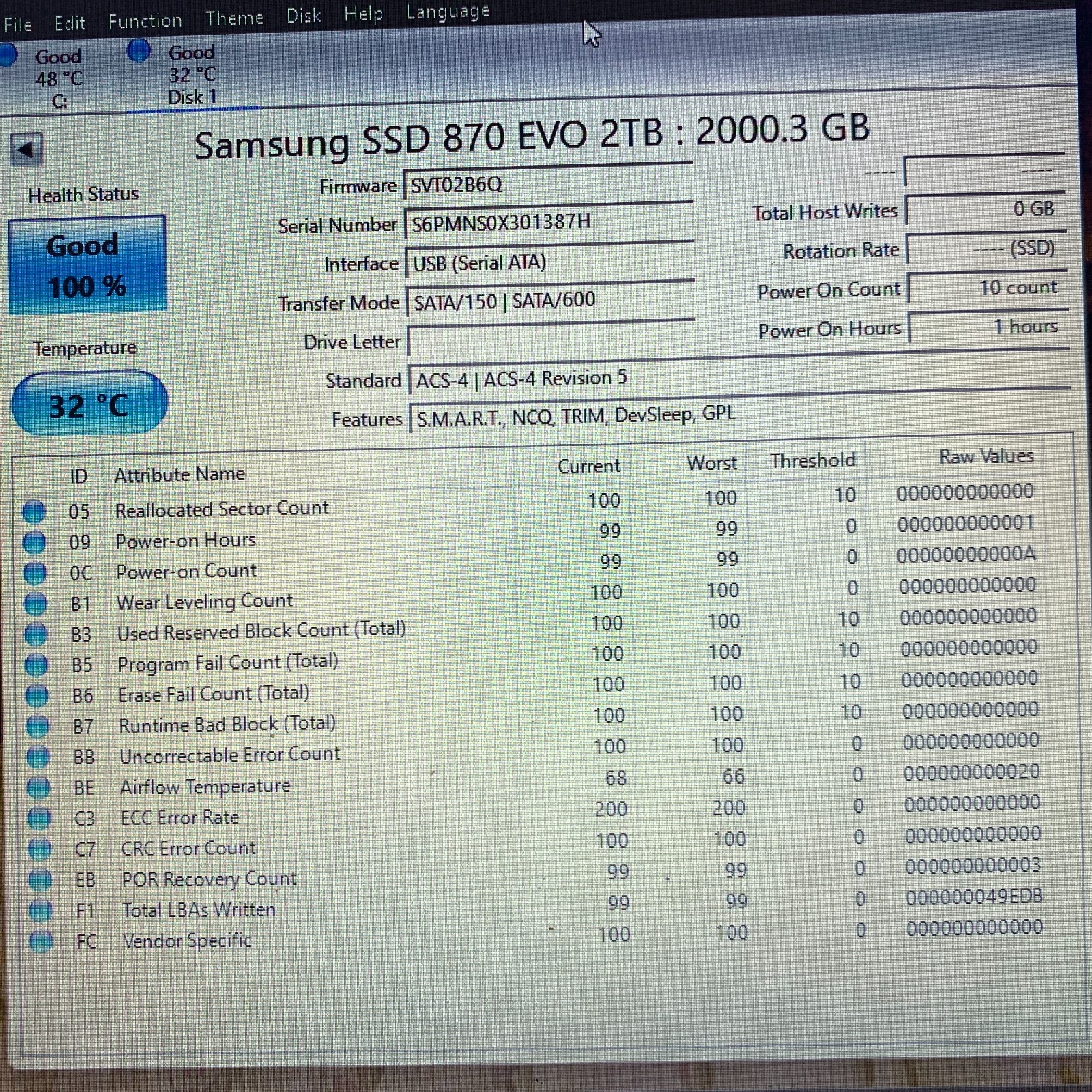1092x1092 pixels.
Task: Open the Edit menu
Action: (70, 23)
